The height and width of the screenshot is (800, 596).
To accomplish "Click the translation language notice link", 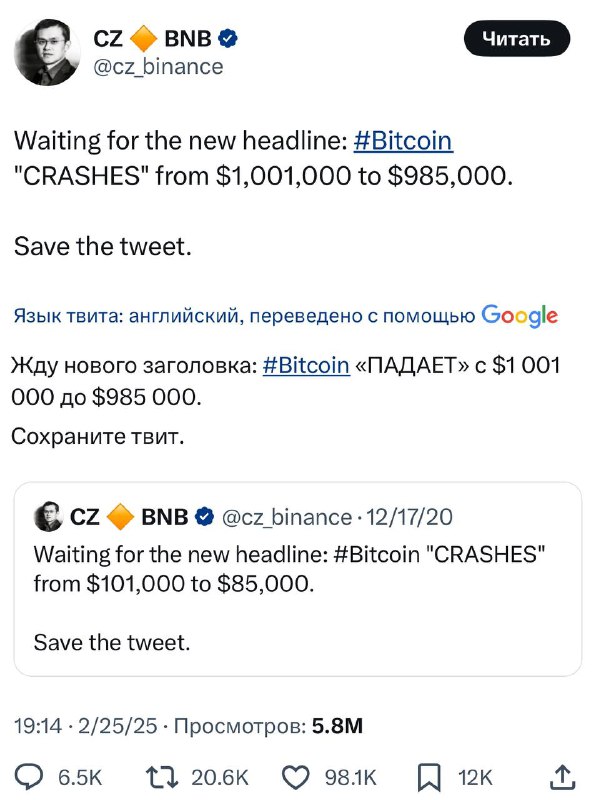I will [286, 316].
